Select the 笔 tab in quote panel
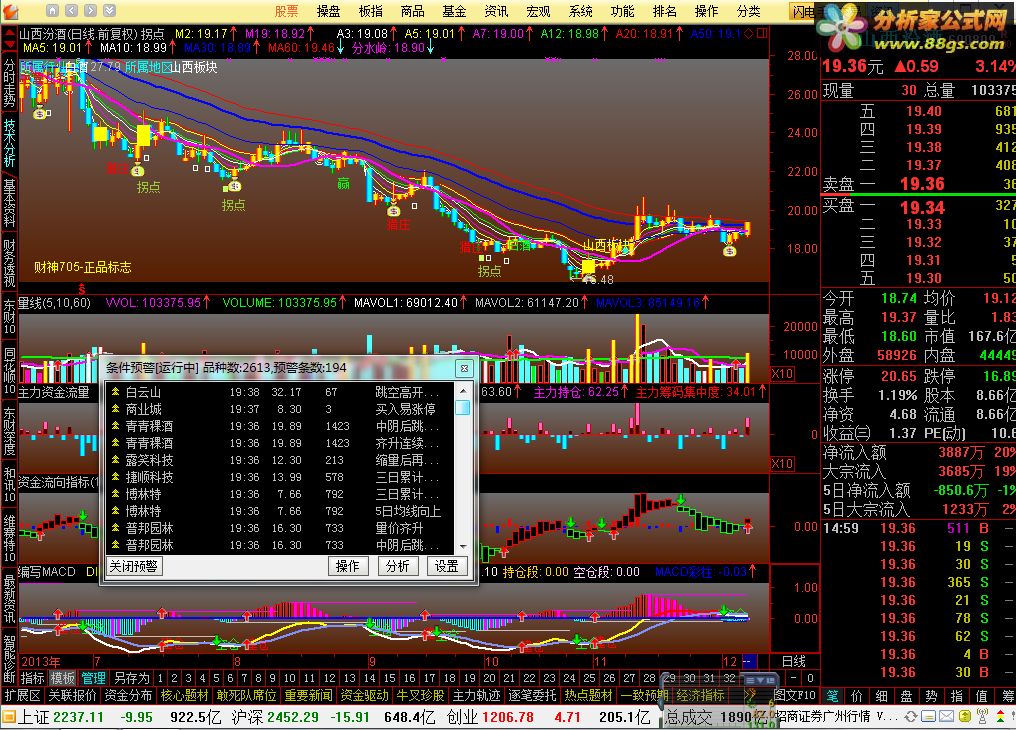The height and width of the screenshot is (730, 1016). [x=833, y=696]
